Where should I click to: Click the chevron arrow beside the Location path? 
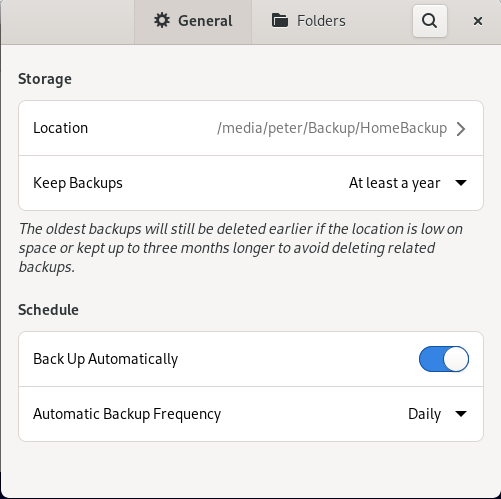(x=461, y=129)
